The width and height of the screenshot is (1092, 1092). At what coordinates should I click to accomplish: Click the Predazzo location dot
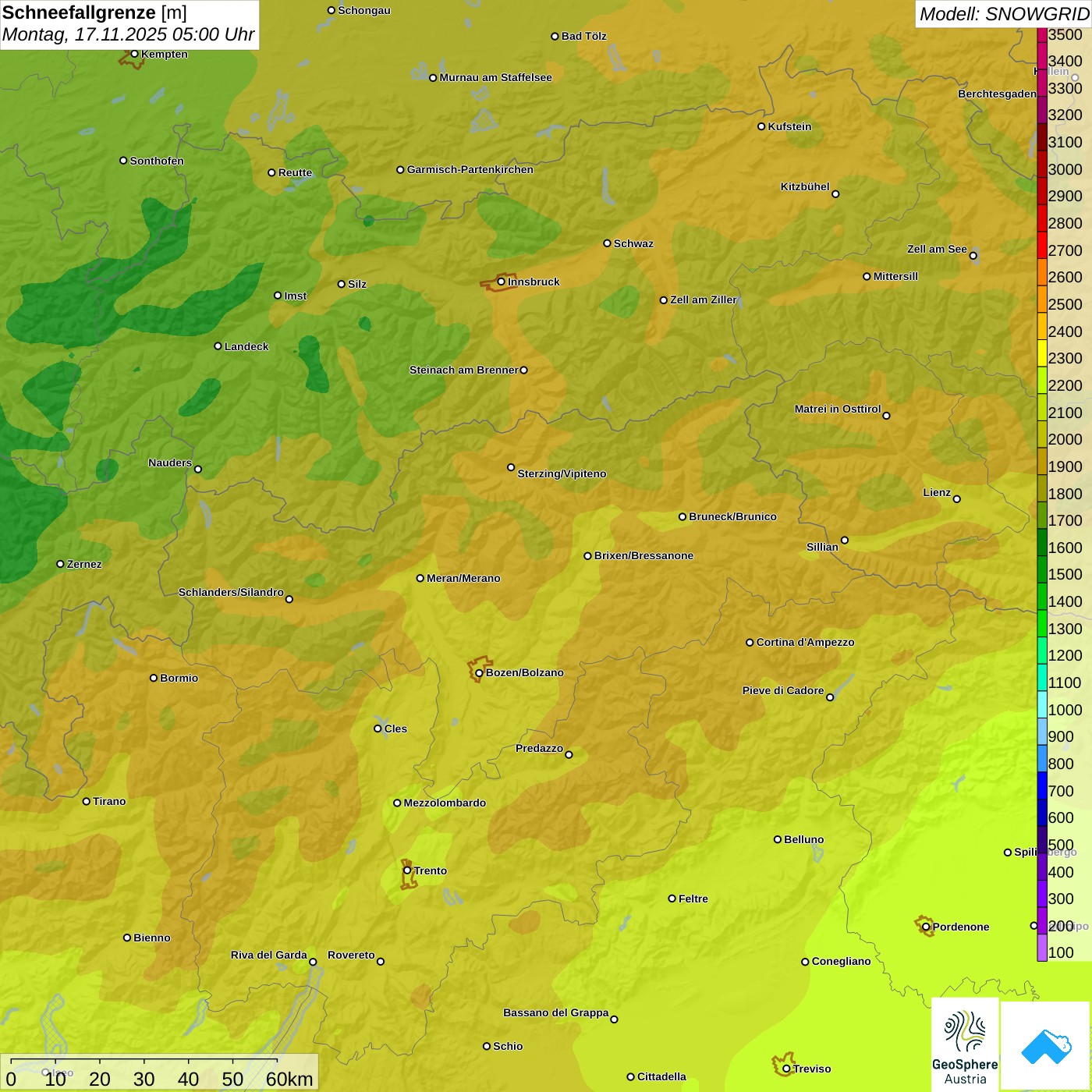[x=569, y=754]
